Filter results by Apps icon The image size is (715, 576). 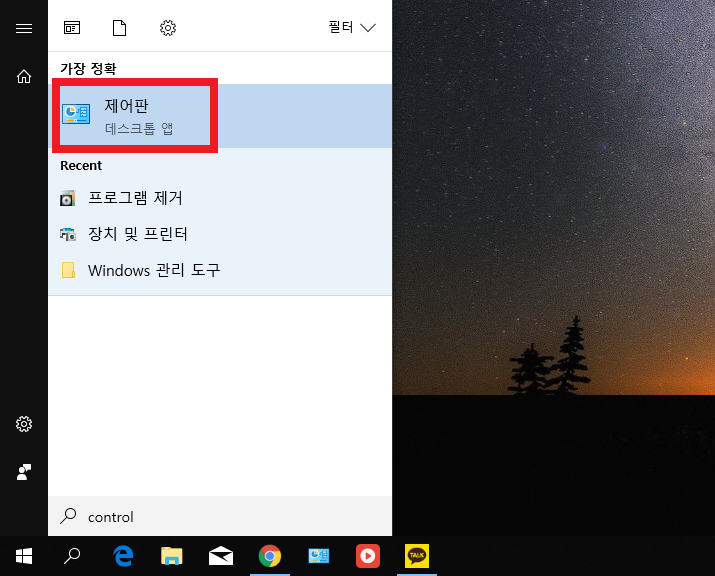[x=72, y=28]
